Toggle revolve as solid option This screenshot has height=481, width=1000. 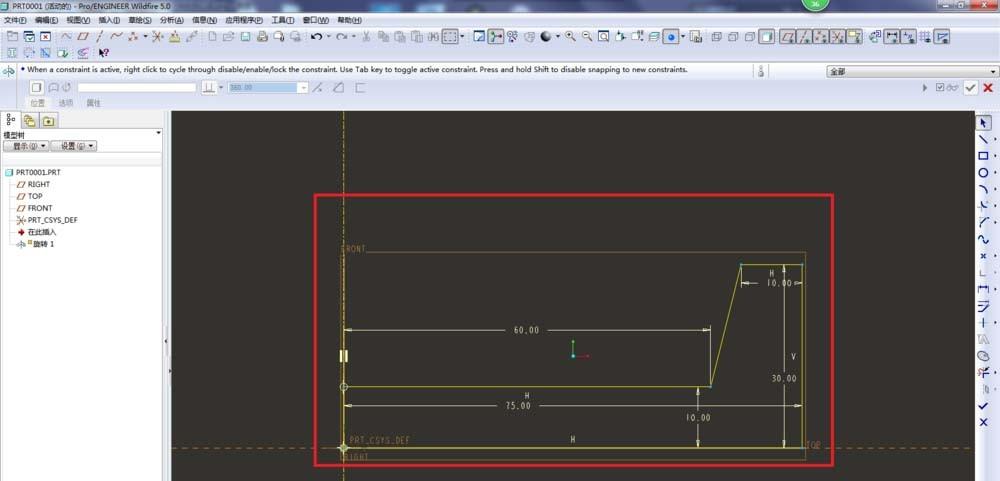pyautogui.click(x=37, y=88)
